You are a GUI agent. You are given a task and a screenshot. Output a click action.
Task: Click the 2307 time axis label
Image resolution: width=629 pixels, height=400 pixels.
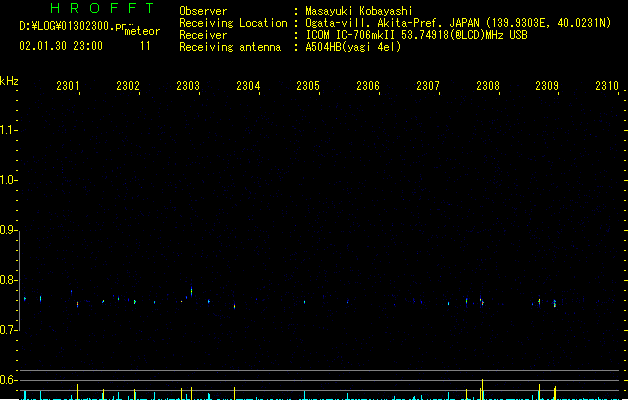click(428, 85)
